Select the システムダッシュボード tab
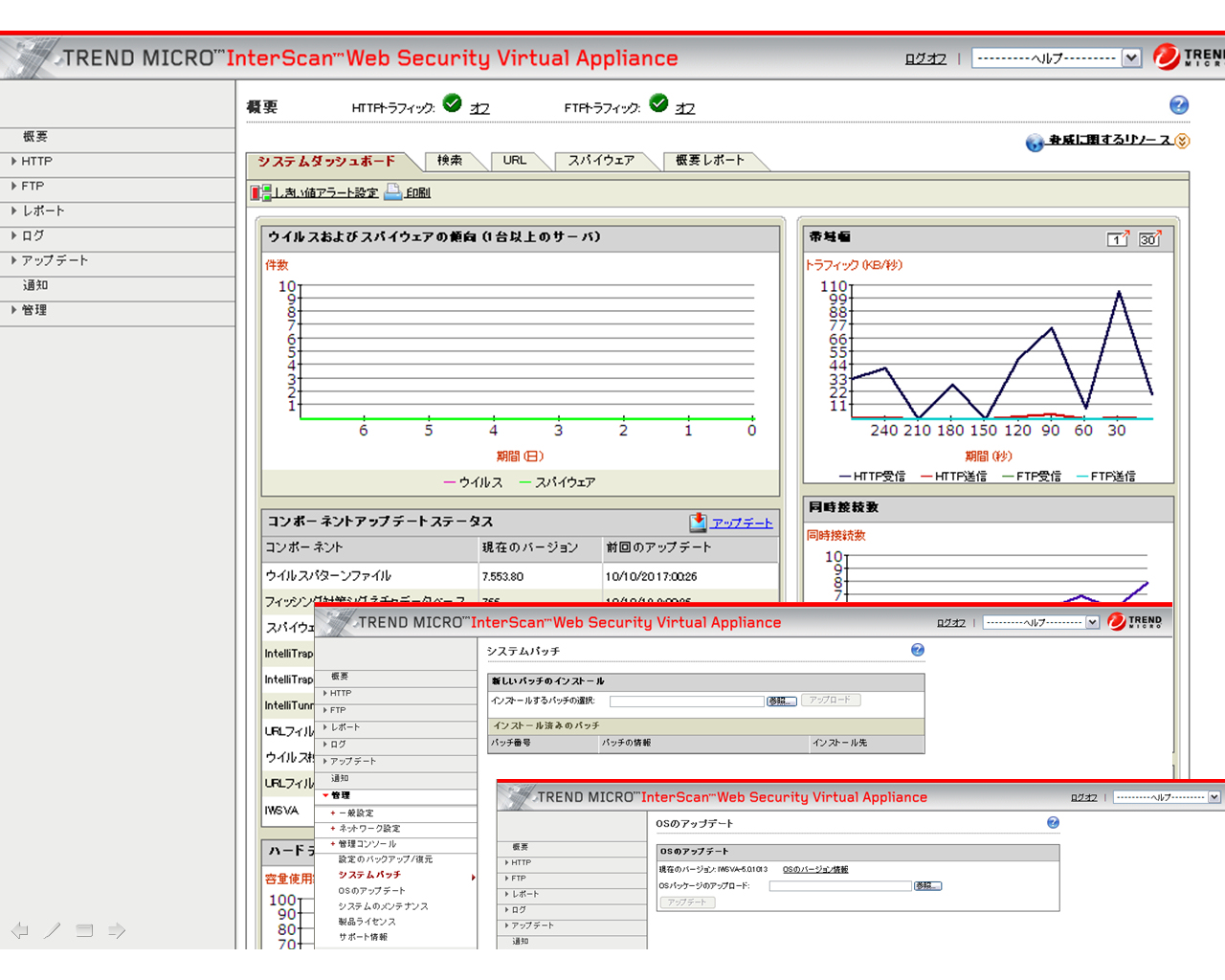The image size is (1225, 980). click(x=326, y=161)
